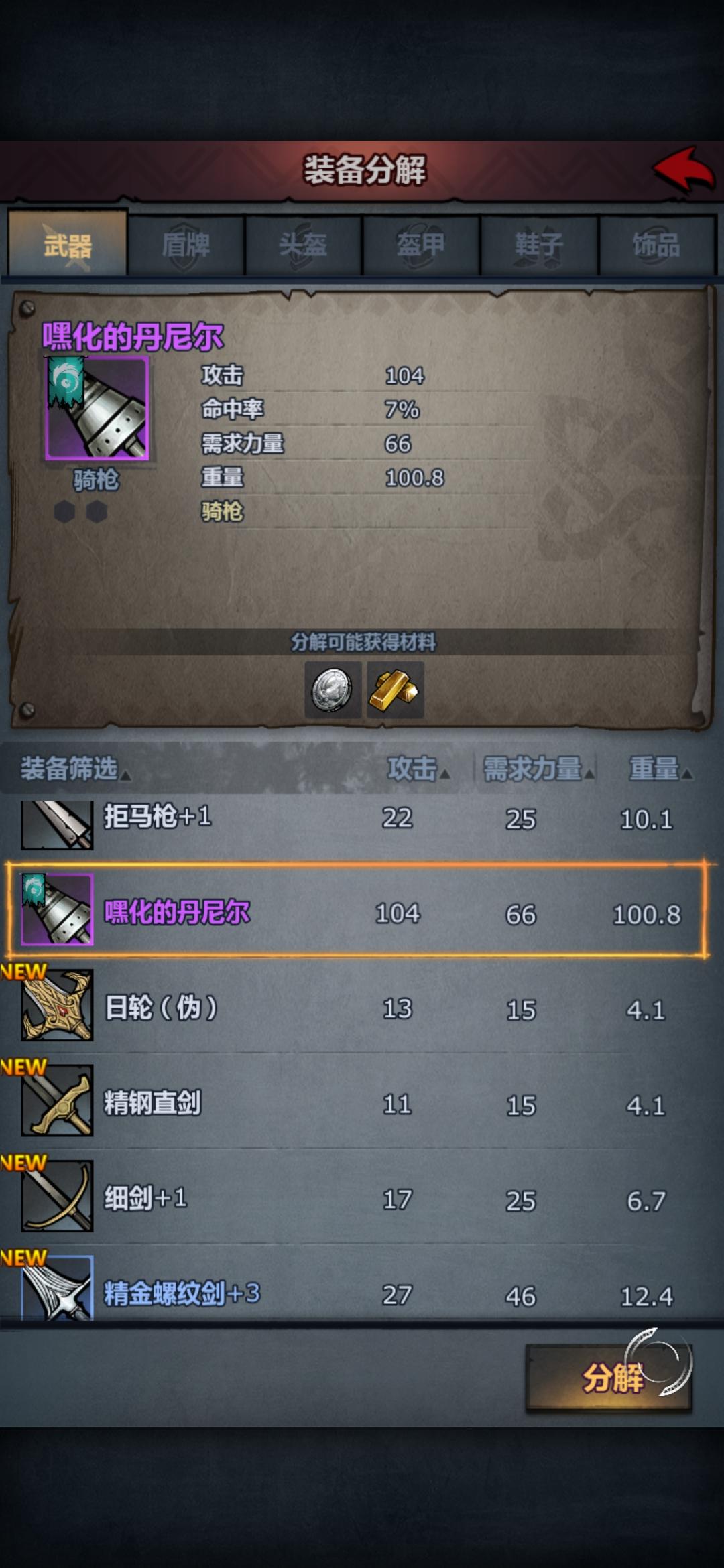Sort list by 需求力量 column
Viewport: 724px width, 1568px height.
[538, 769]
